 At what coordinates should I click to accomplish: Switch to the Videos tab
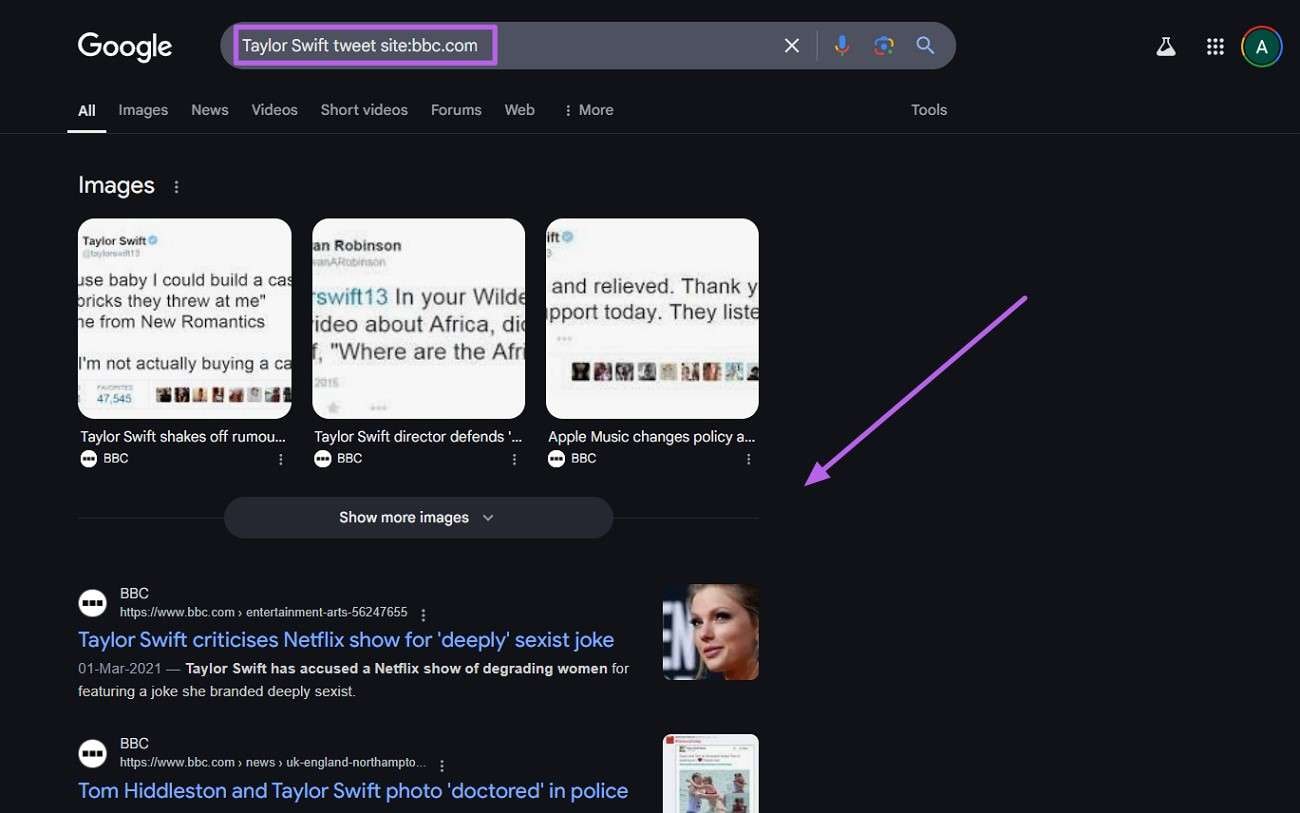275,110
